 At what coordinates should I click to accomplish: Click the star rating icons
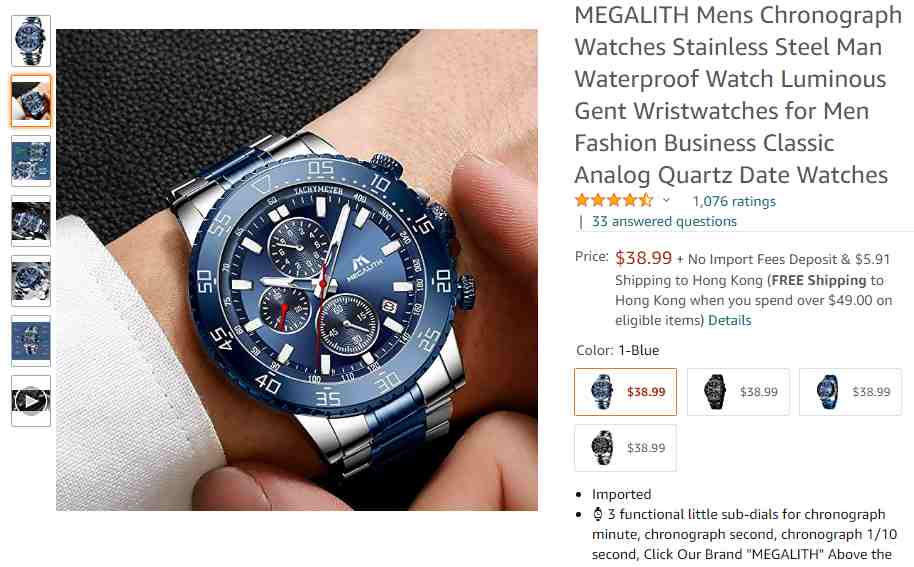[x=614, y=201]
